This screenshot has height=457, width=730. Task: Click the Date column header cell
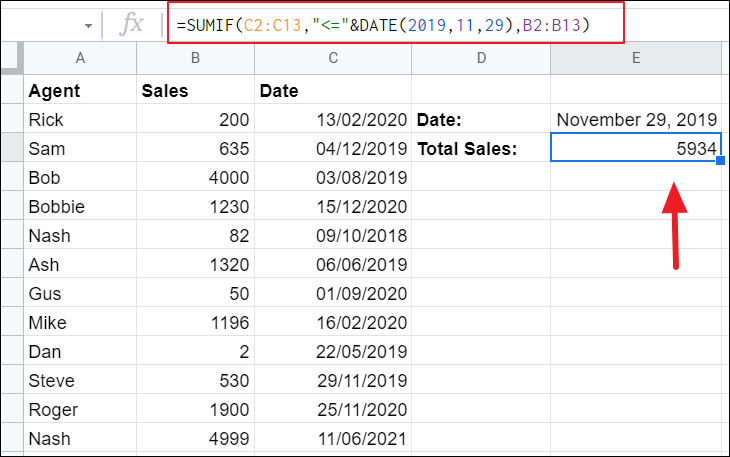tap(331, 91)
